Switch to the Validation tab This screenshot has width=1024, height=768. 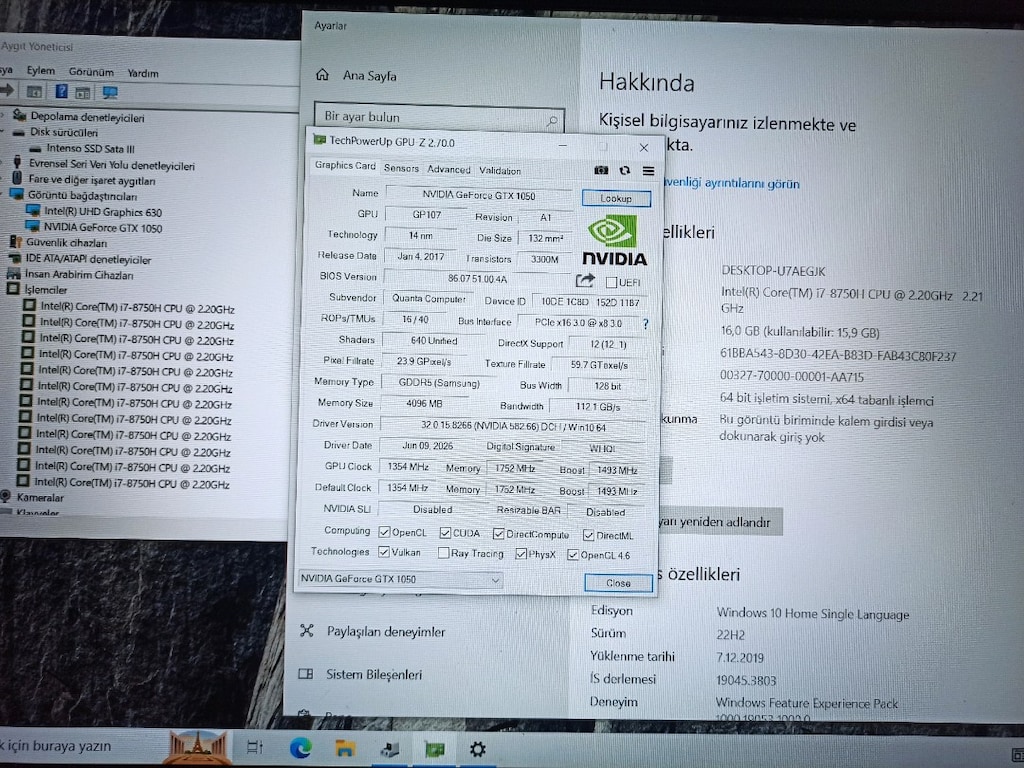coord(500,170)
